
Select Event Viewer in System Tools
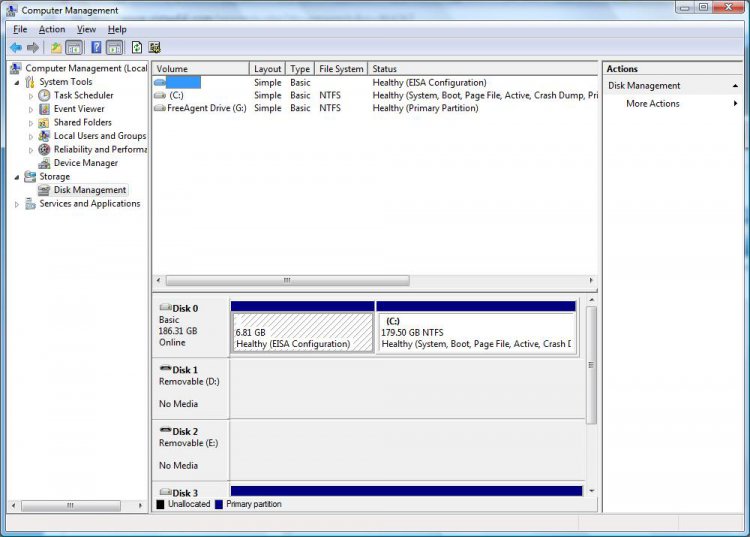[79, 109]
